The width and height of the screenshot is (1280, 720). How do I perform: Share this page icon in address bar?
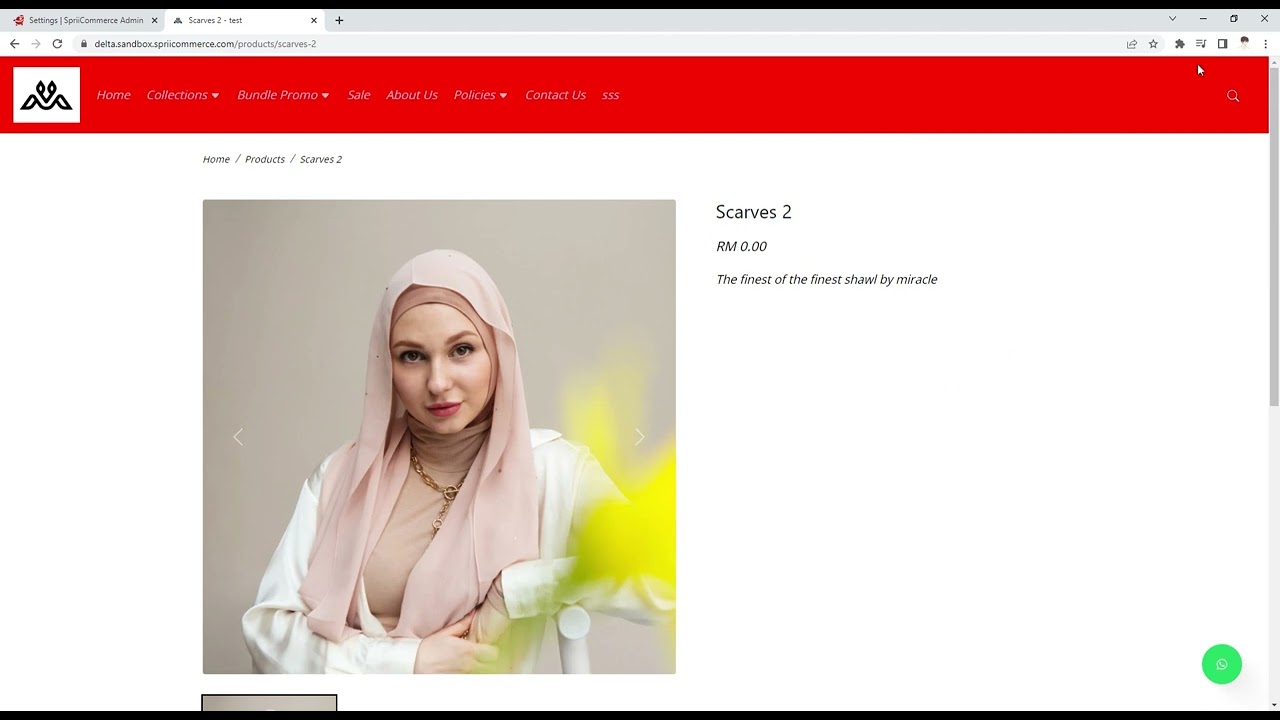(x=1132, y=44)
